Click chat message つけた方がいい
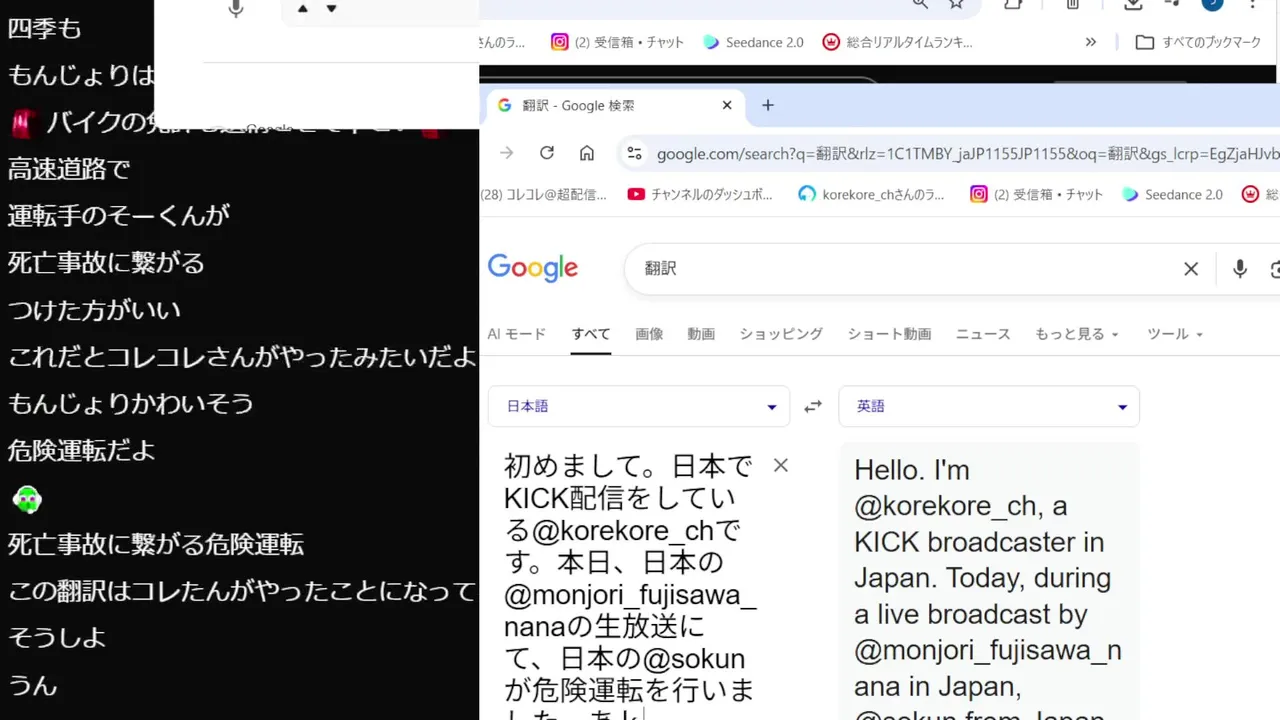This screenshot has height=720, width=1280. [94, 310]
